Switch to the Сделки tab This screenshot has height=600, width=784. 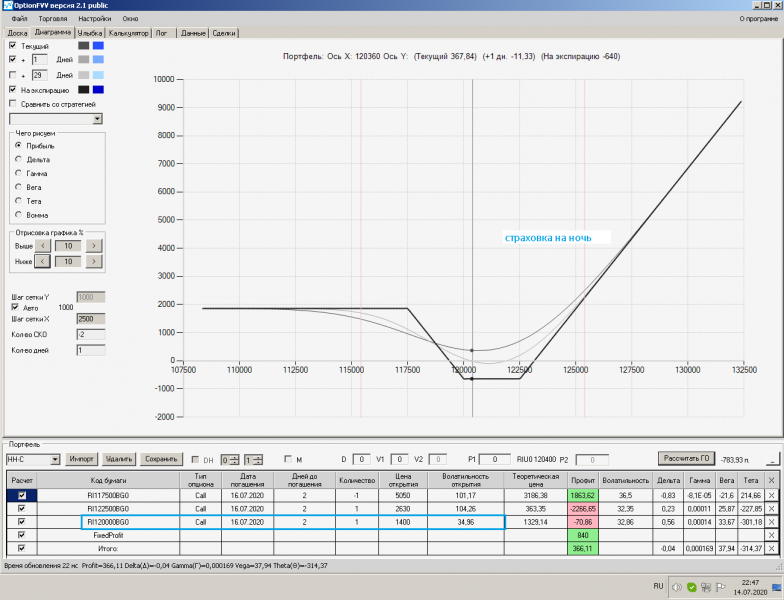coord(224,33)
